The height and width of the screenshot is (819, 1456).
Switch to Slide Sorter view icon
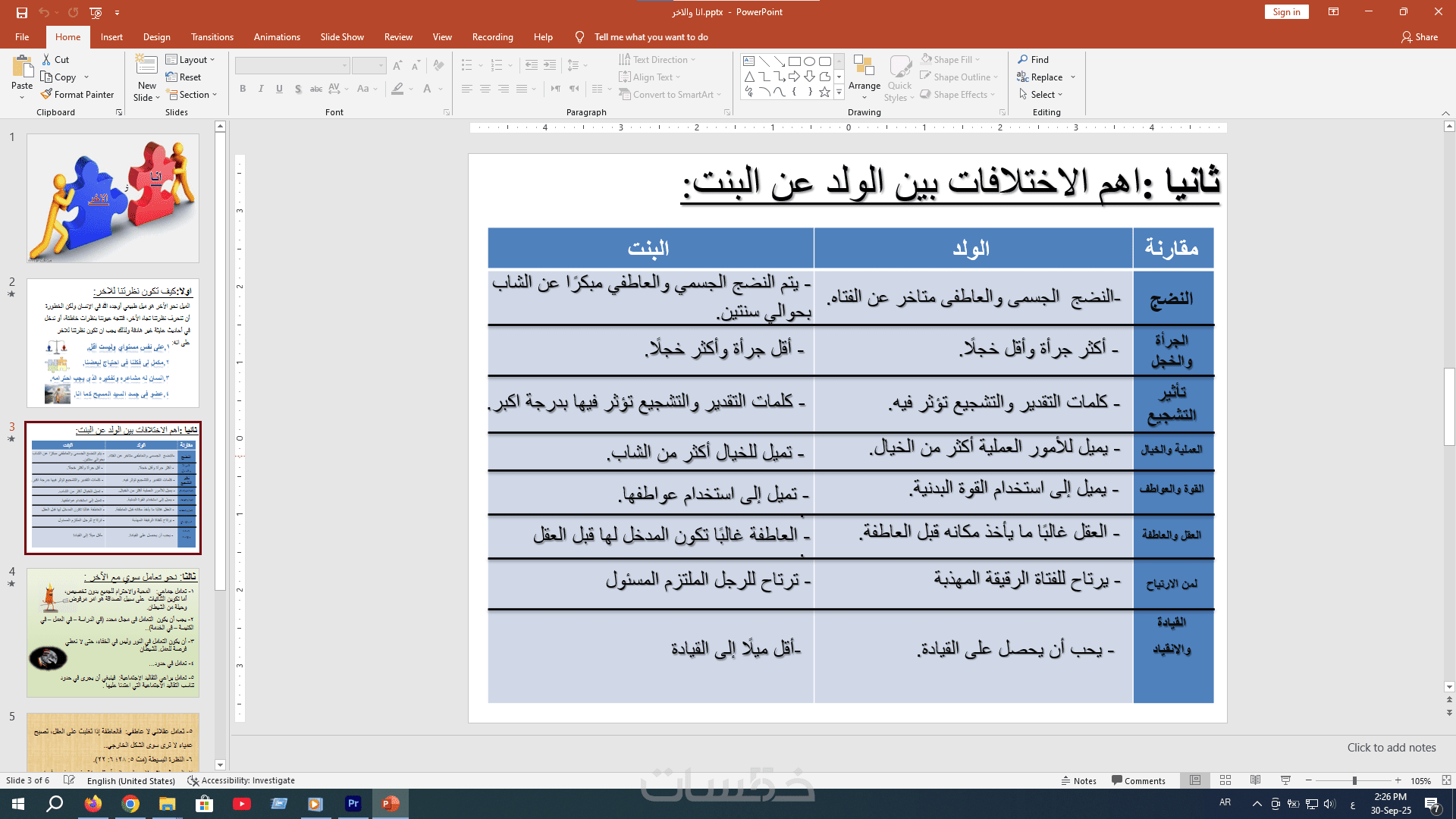click(x=1225, y=780)
